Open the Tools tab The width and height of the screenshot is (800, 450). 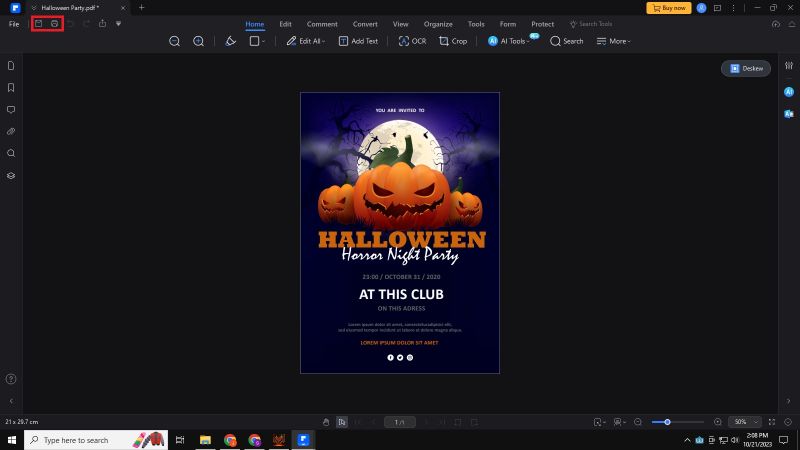tap(476, 24)
